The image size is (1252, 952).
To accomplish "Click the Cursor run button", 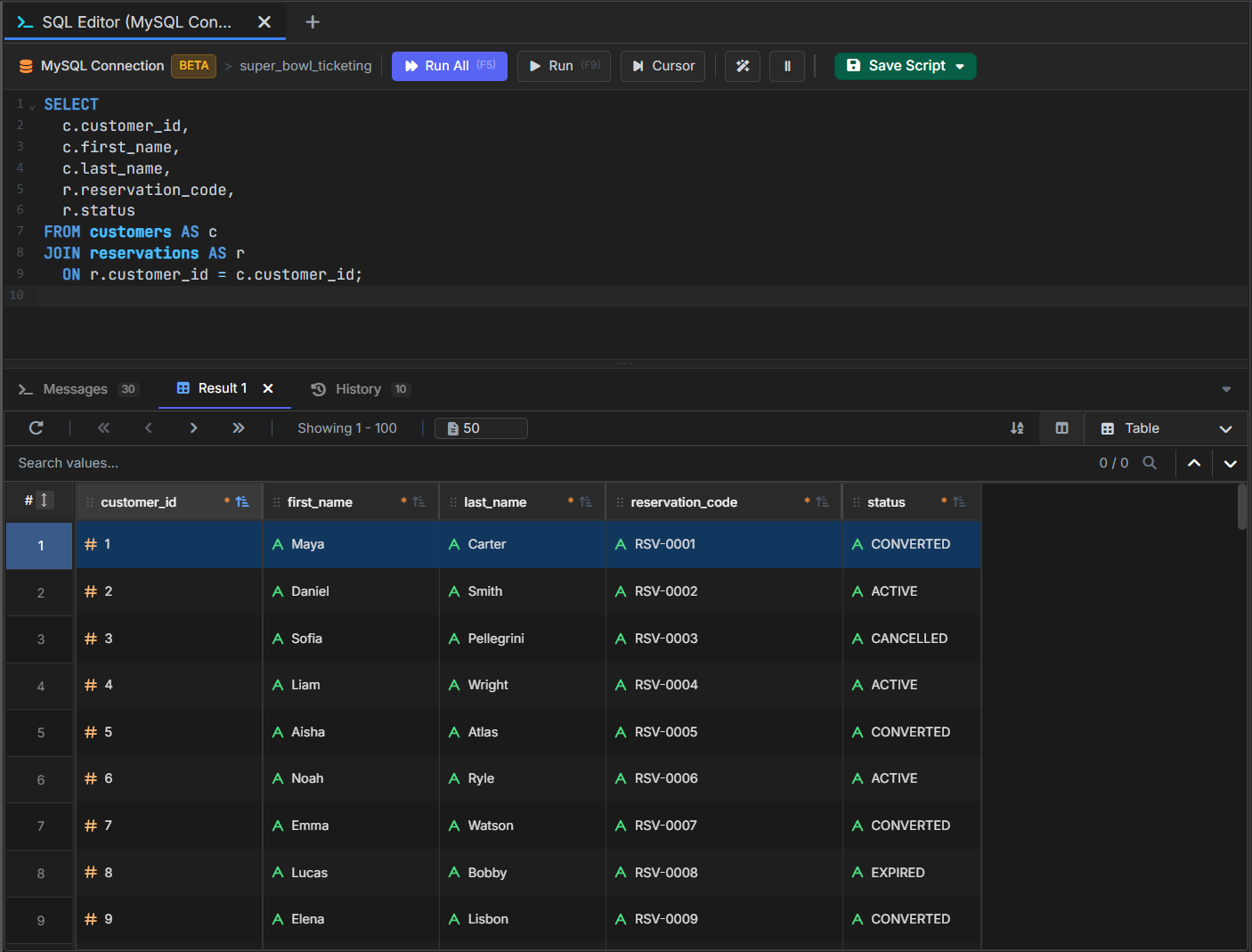I will 663,66.
